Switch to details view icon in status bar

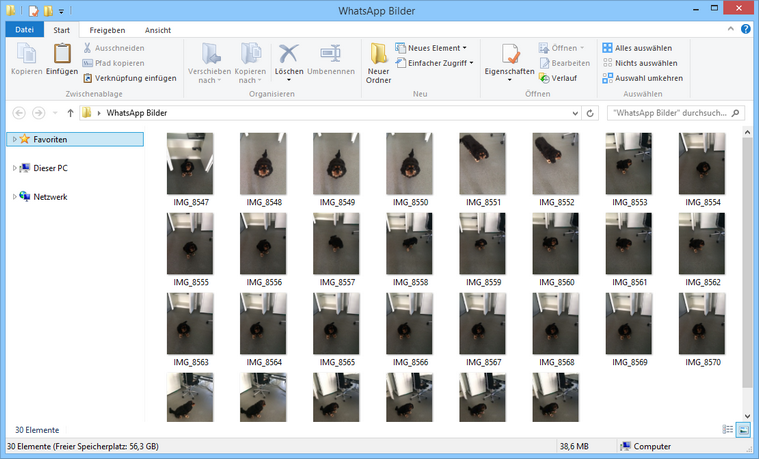[727, 429]
